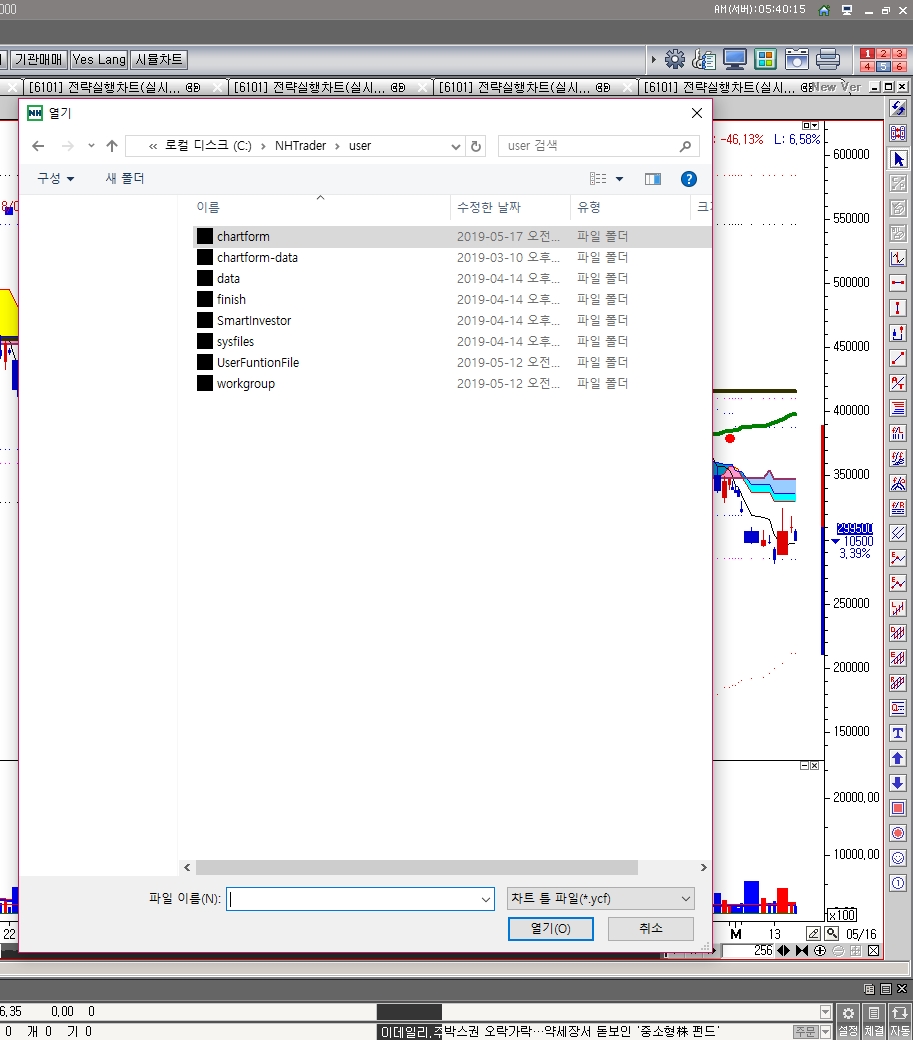Viewport: 913px width, 1040px height.
Task: Select the arrow pointer tool in right toolbar
Action: coord(898,159)
